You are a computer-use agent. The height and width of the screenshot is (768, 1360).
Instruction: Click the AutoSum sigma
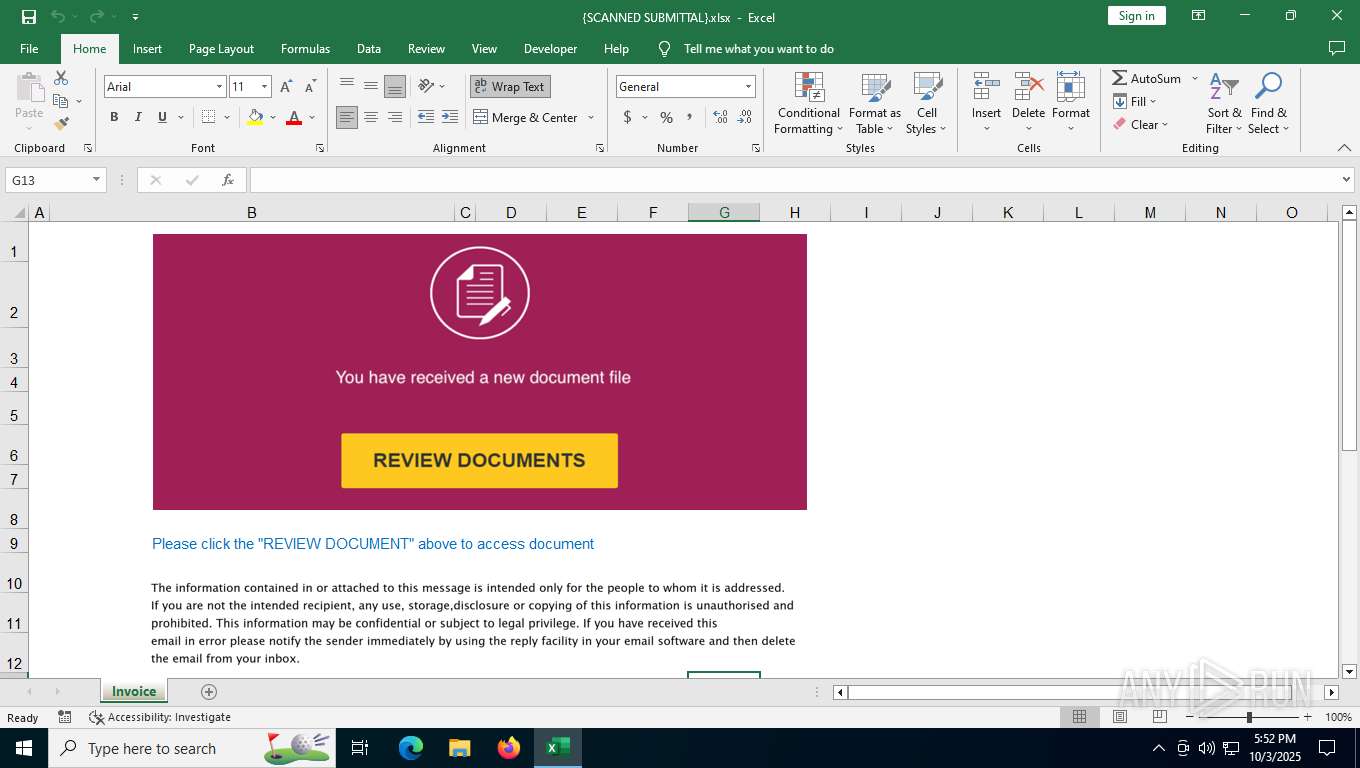pyautogui.click(x=1120, y=78)
